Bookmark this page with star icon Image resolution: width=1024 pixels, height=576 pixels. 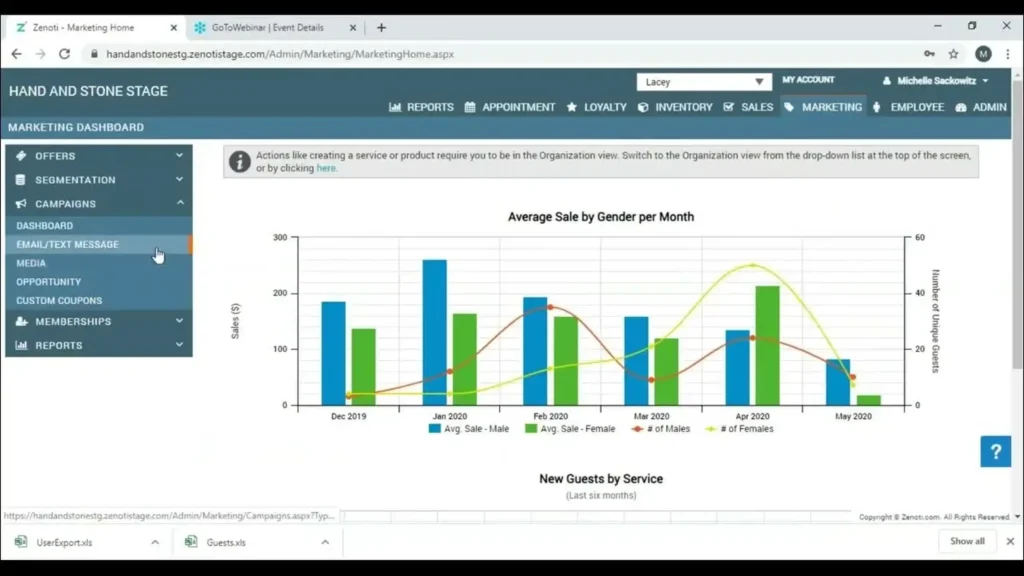954,54
